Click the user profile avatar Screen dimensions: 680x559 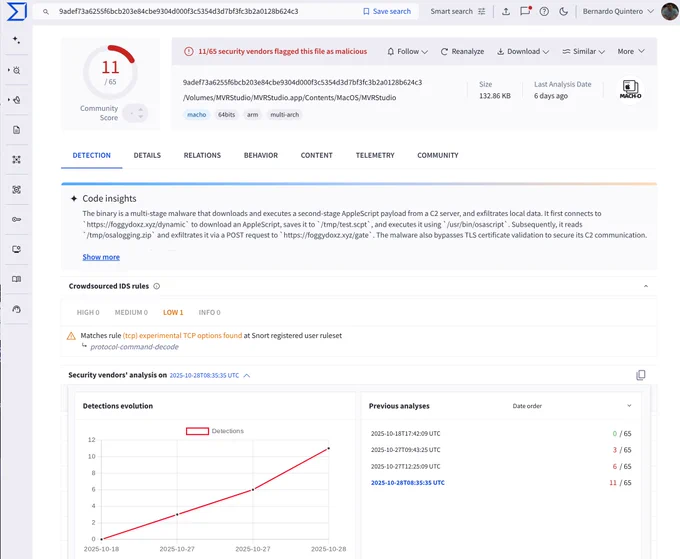coord(670,11)
